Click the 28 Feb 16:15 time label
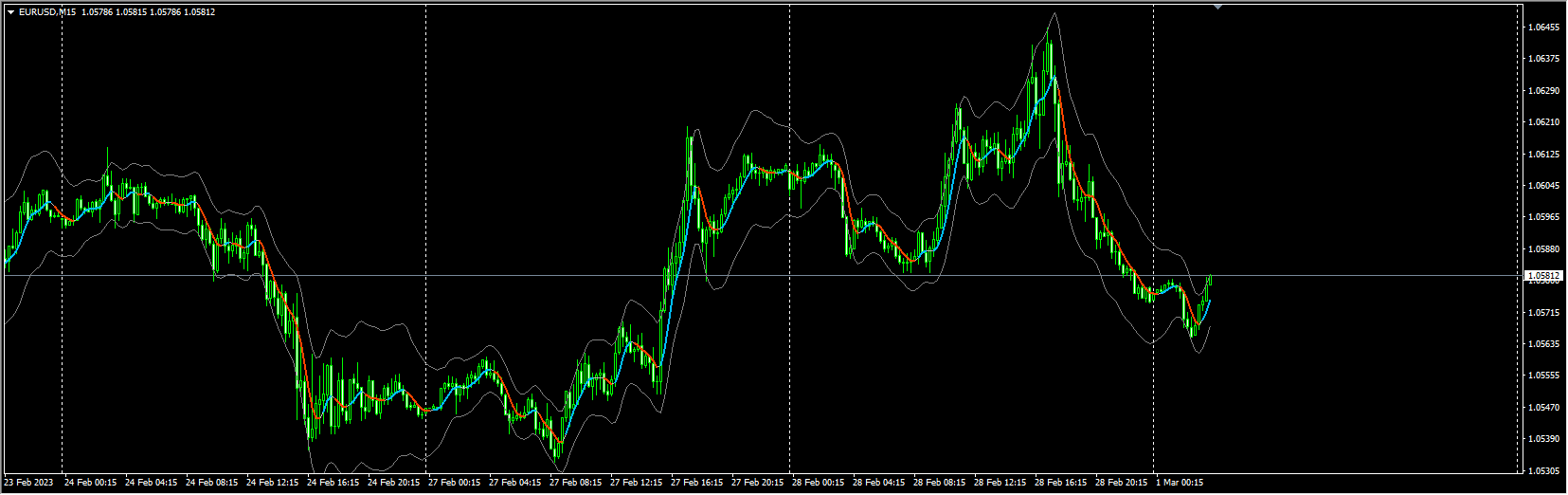The height and width of the screenshot is (495, 1568). click(1061, 483)
